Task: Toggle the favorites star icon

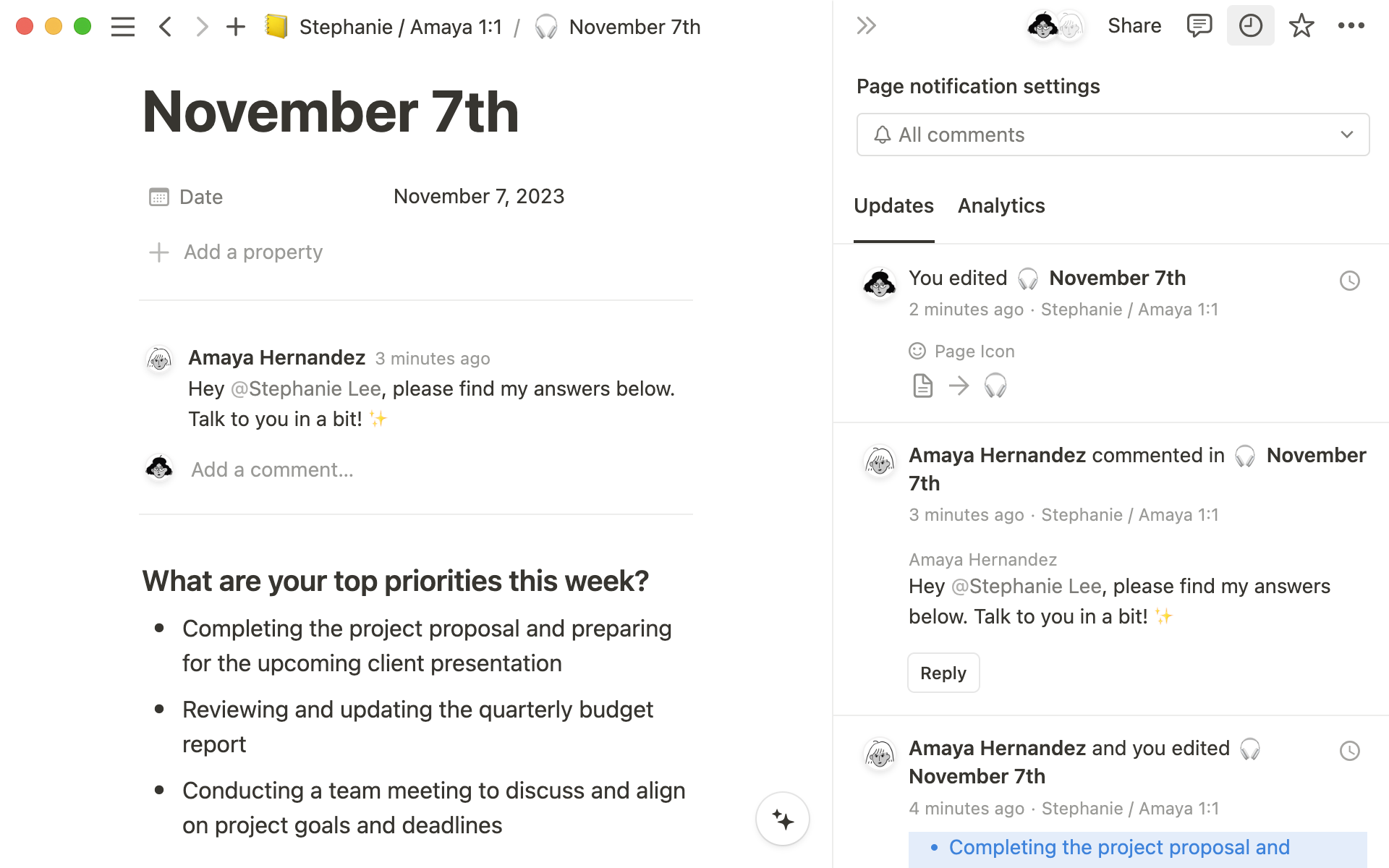Action: coord(1302,26)
